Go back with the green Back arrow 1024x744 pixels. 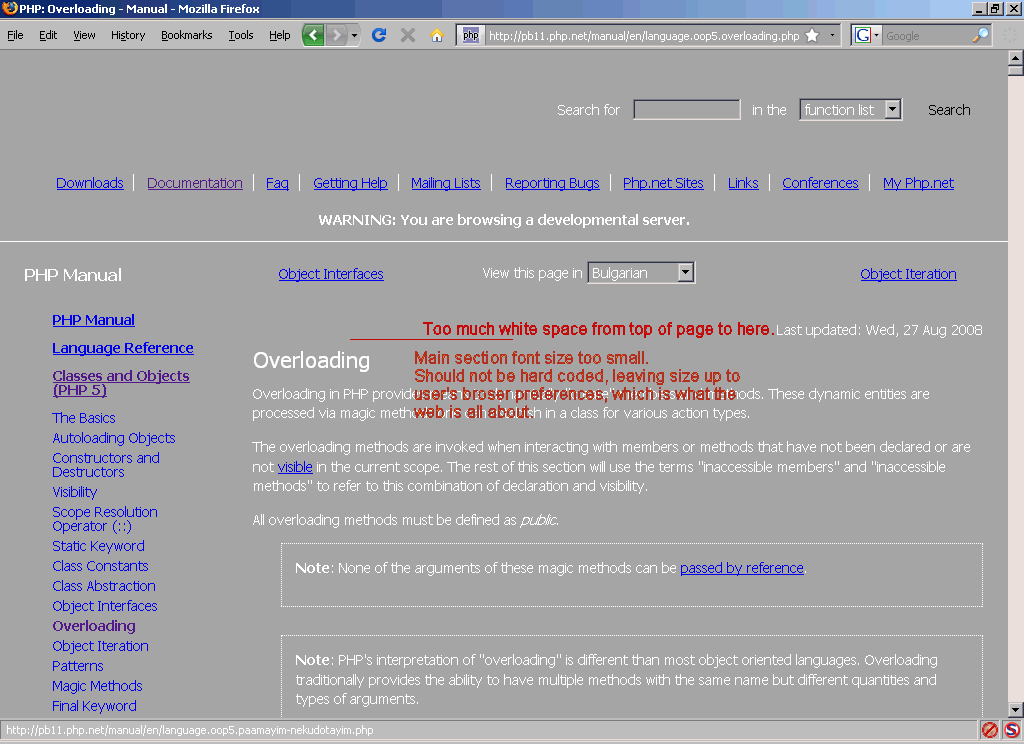point(313,35)
